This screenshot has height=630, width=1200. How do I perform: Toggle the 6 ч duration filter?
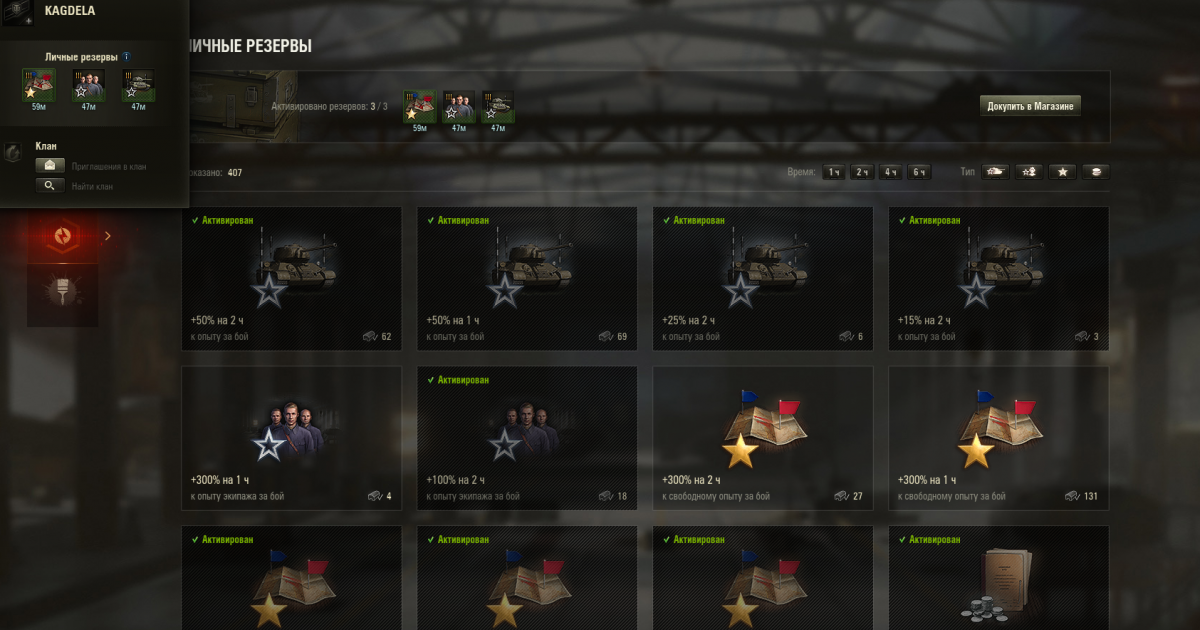coord(920,172)
